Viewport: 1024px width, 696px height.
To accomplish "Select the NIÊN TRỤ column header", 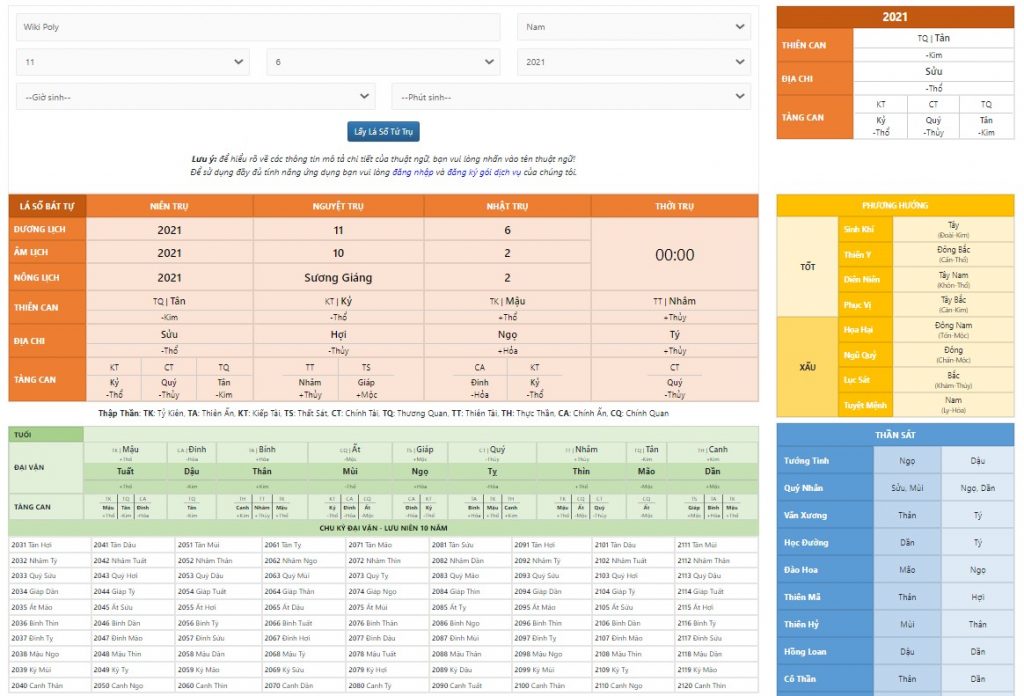I will (169, 206).
